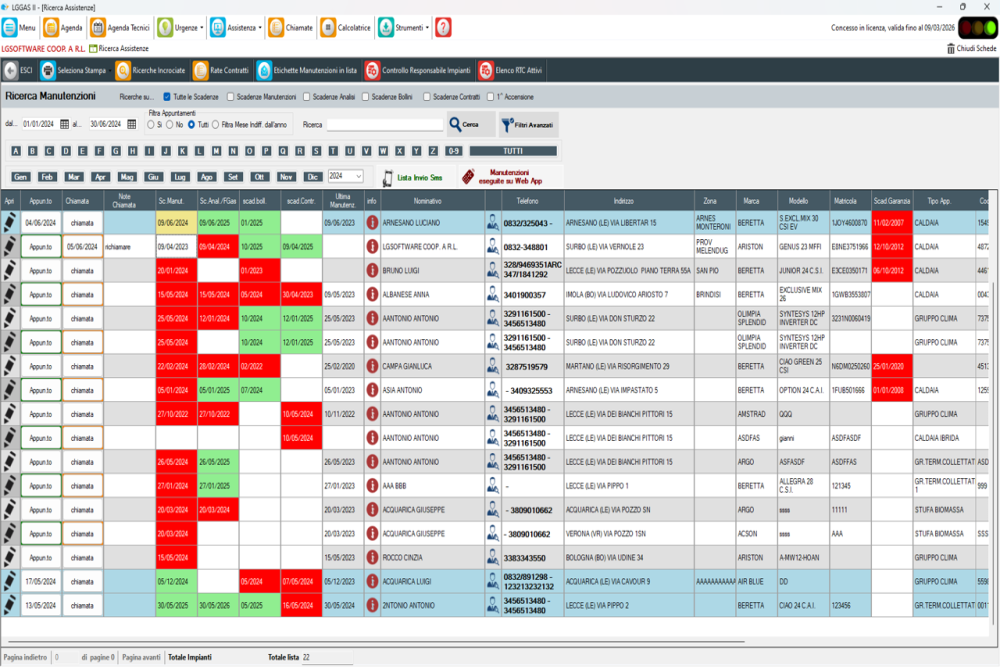Viewport: 1000px width, 667px height.
Task: Open the red help question mark icon
Action: pyautogui.click(x=443, y=27)
